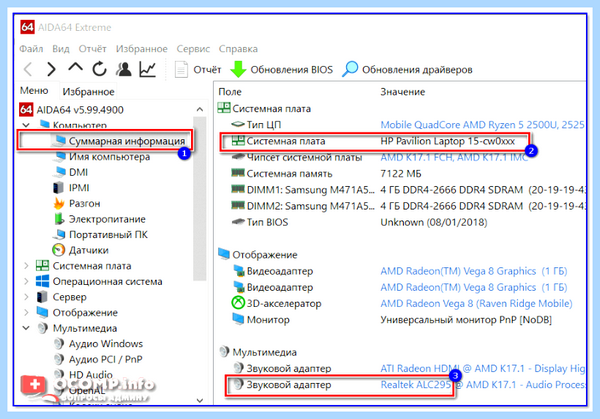Expand Отображение tree node
600x419 pixels.
pyautogui.click(x=26, y=313)
